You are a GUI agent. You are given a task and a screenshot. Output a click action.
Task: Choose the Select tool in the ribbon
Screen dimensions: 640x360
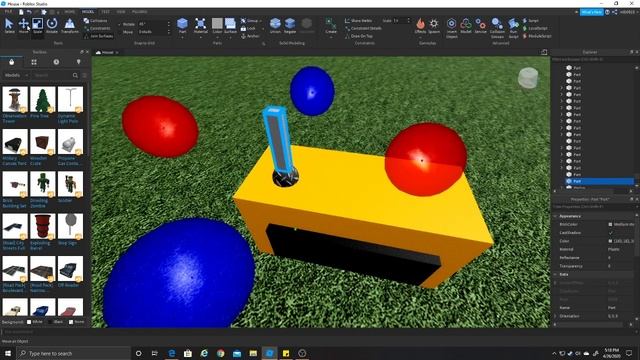[9, 25]
